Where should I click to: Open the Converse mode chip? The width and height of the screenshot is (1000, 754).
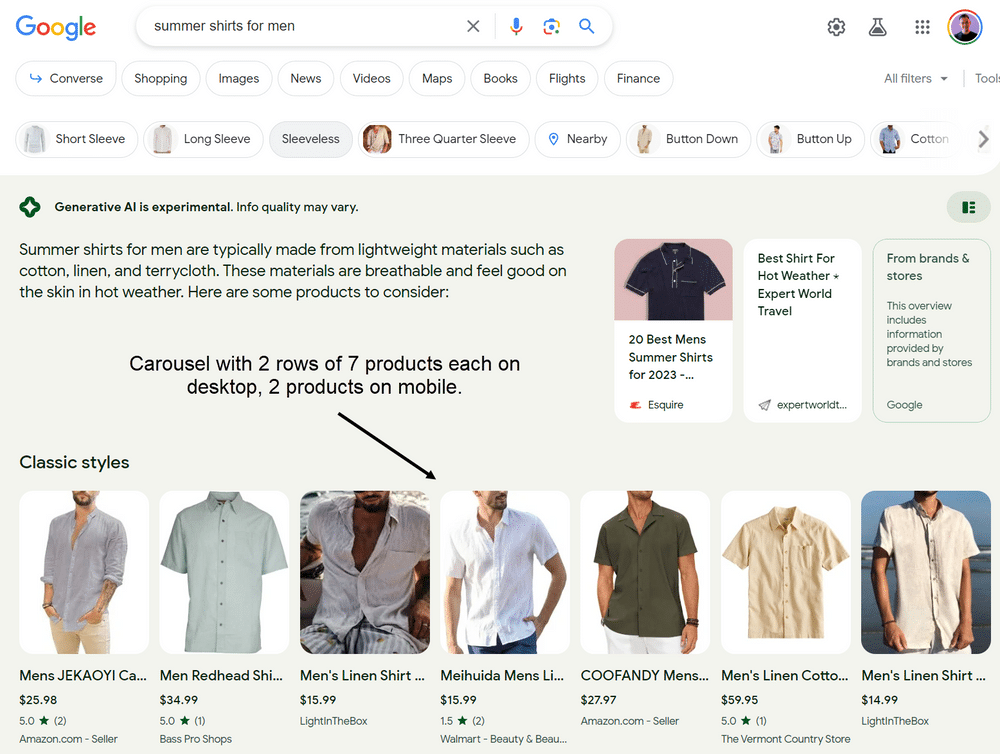coord(66,78)
